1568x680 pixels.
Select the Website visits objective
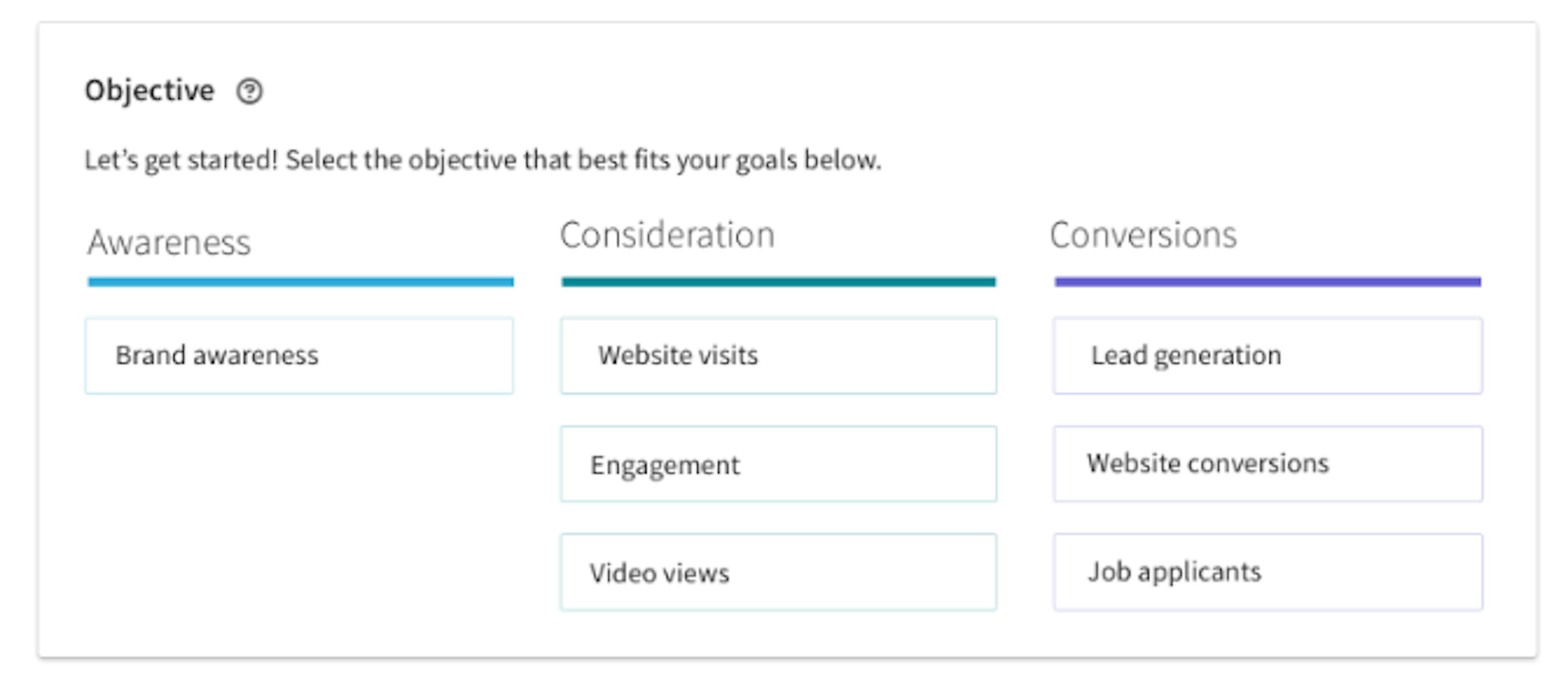[x=778, y=356]
